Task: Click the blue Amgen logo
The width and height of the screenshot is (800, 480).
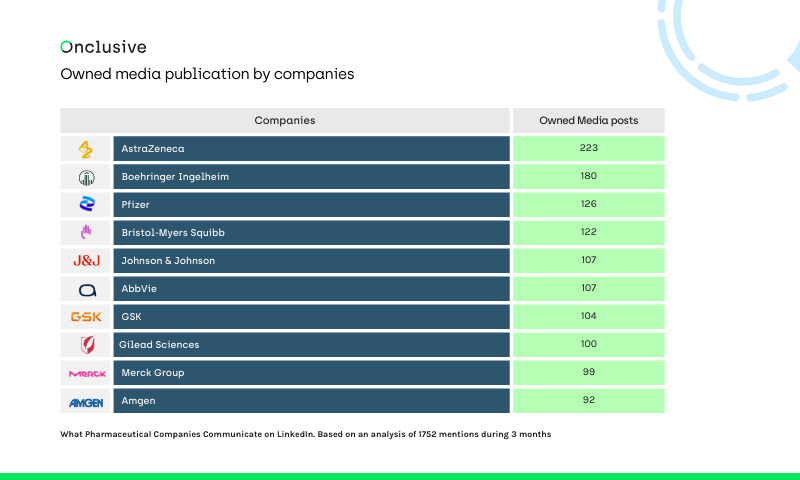Action: (x=86, y=403)
